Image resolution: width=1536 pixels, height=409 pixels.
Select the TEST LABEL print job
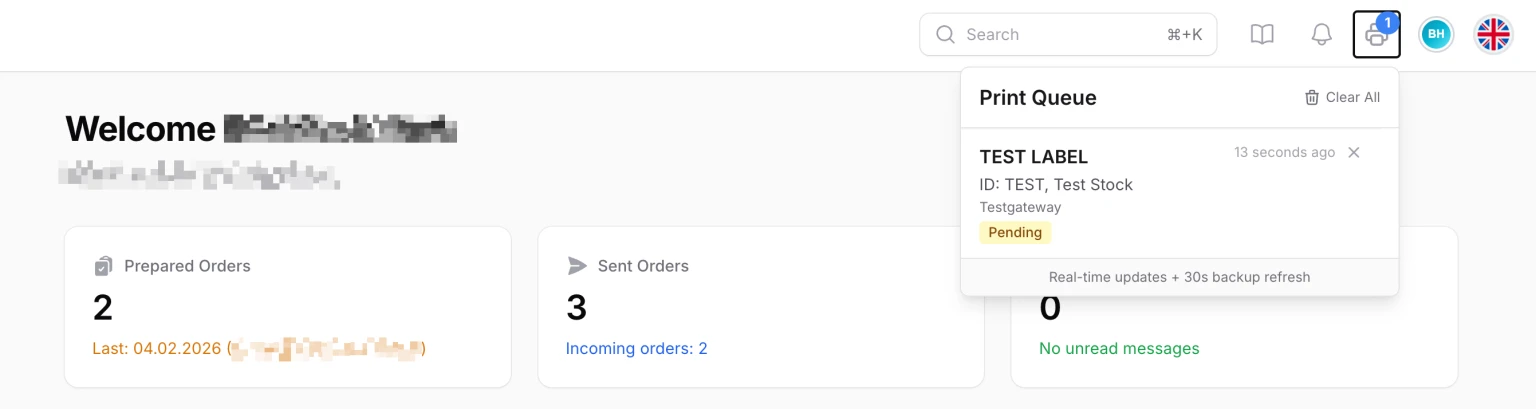click(x=1033, y=157)
